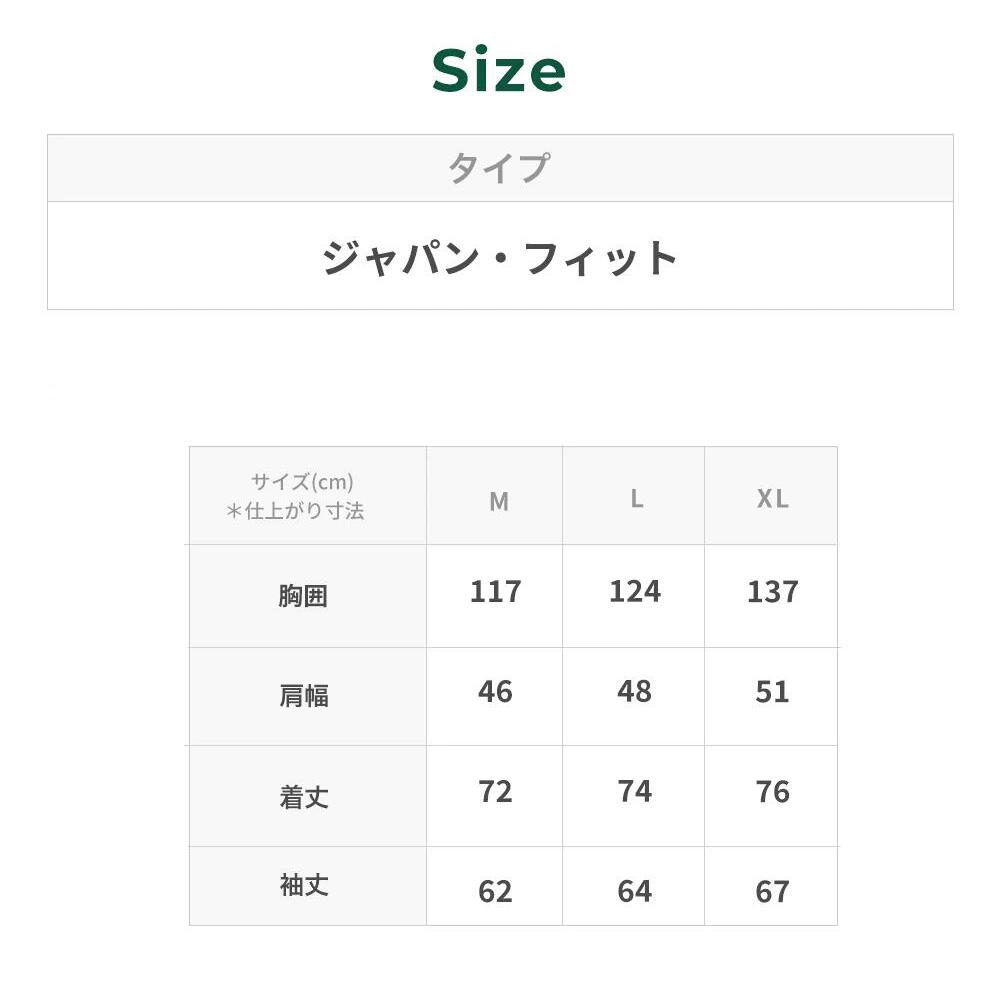Image resolution: width=1000 pixels, height=1000 pixels.
Task: Click the 62 sleeve length value
Action: (495, 891)
